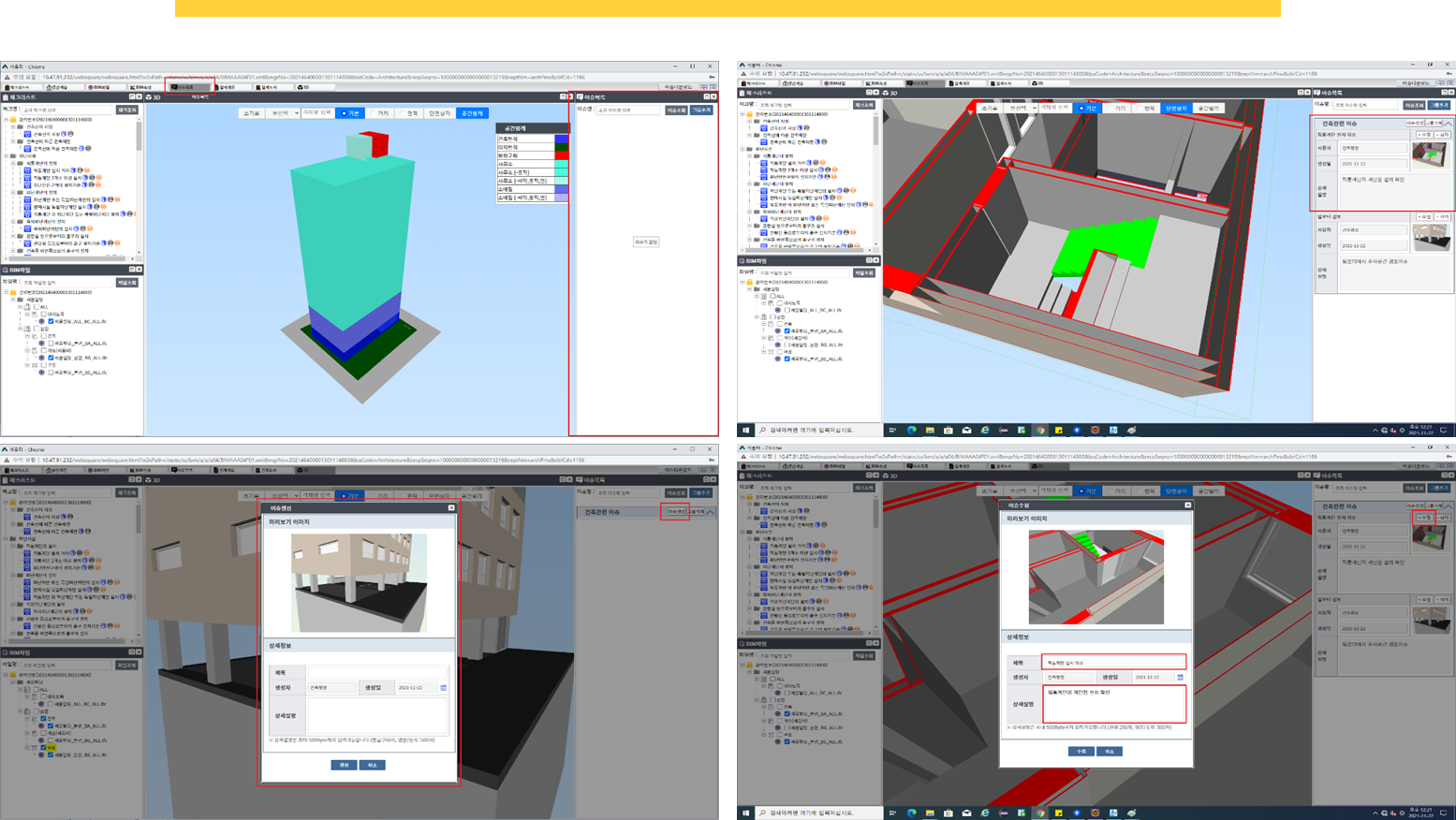Click 이슈생성 button in green staircase window

[x=1415, y=123]
